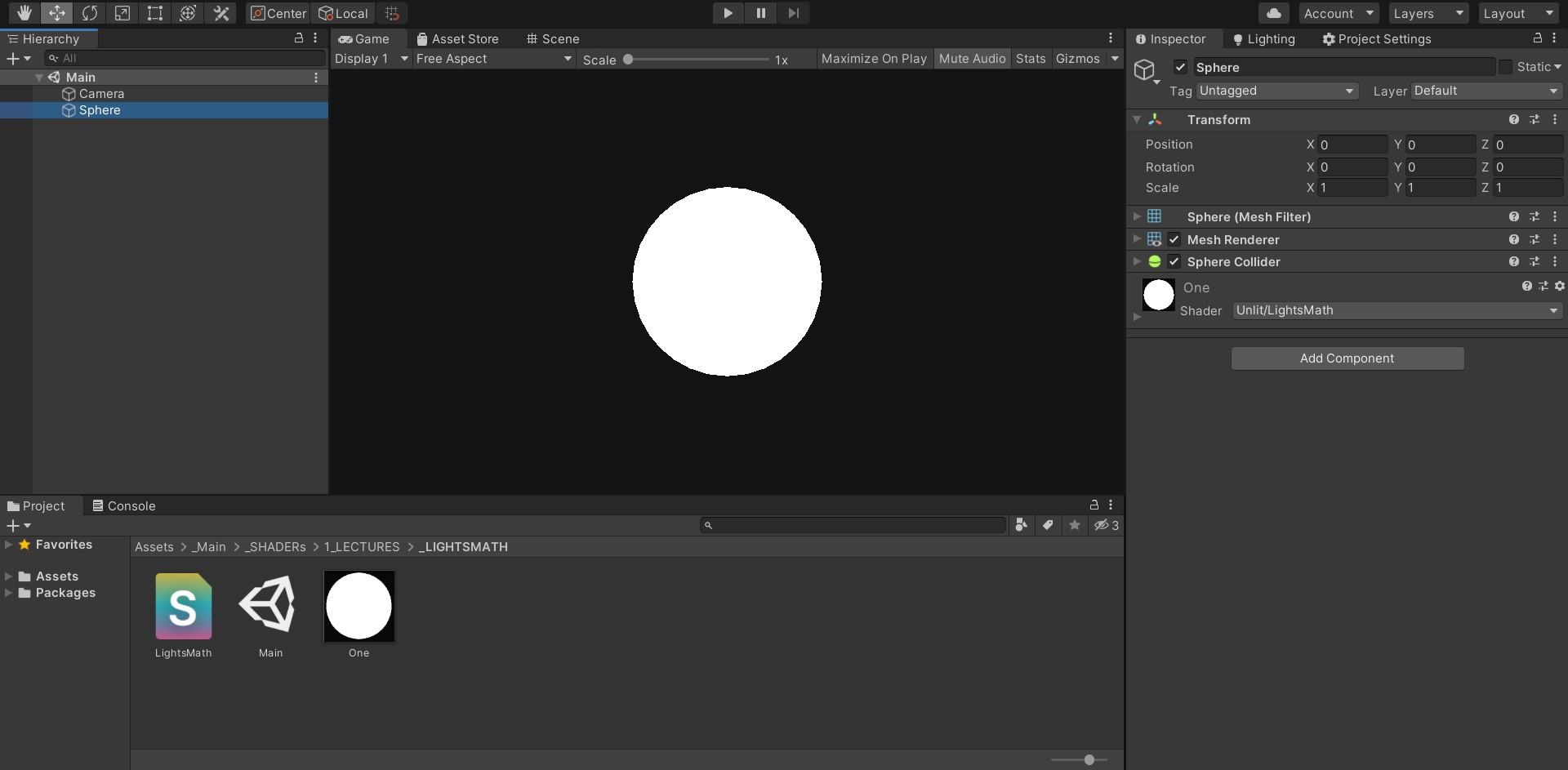Open the Layers dropdown
The image size is (1568, 770).
coord(1429,13)
